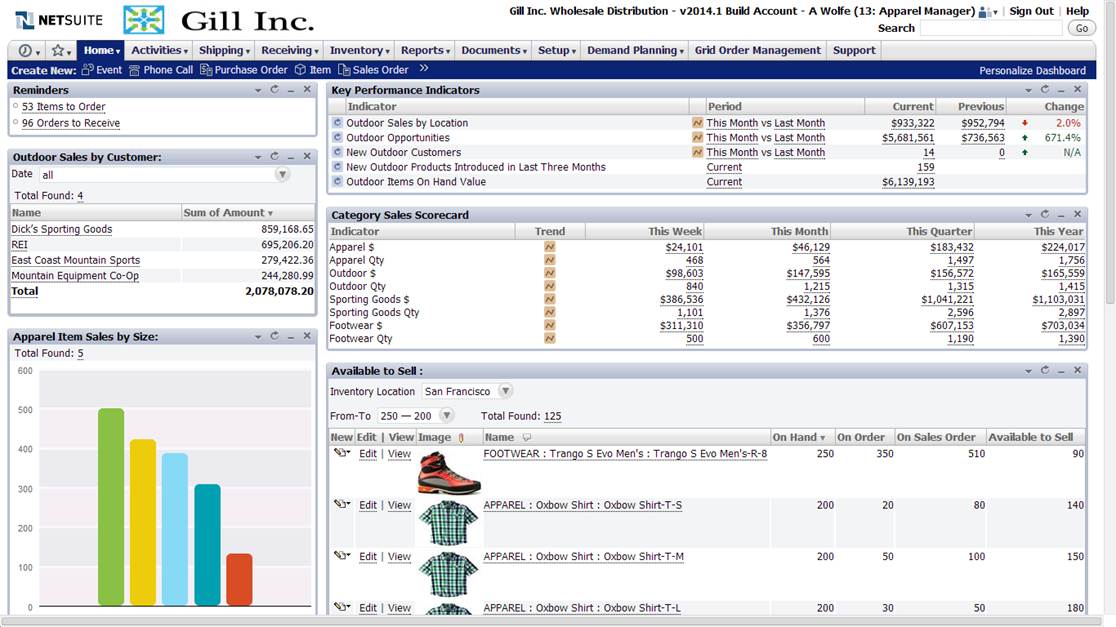Image resolution: width=1116 pixels, height=627 pixels.
Task: Click the Go search button
Action: coord(1081,28)
